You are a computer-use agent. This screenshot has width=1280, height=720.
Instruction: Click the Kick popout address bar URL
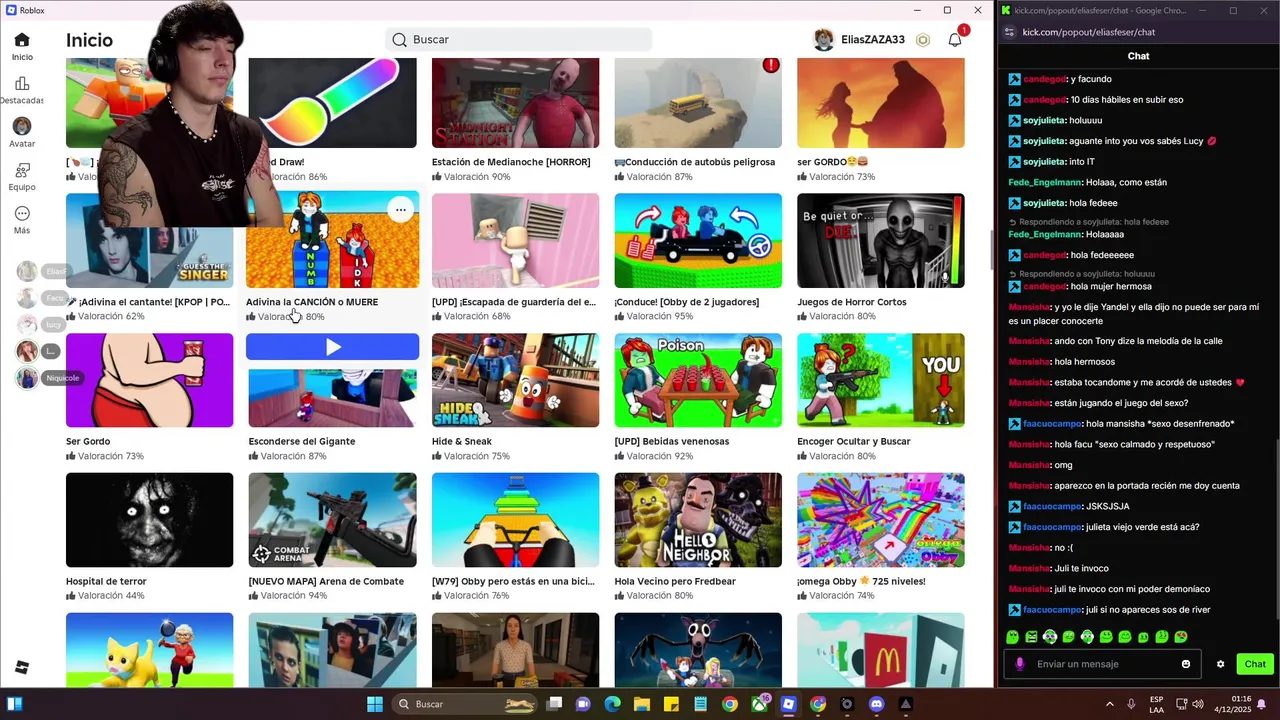pyautogui.click(x=1088, y=32)
